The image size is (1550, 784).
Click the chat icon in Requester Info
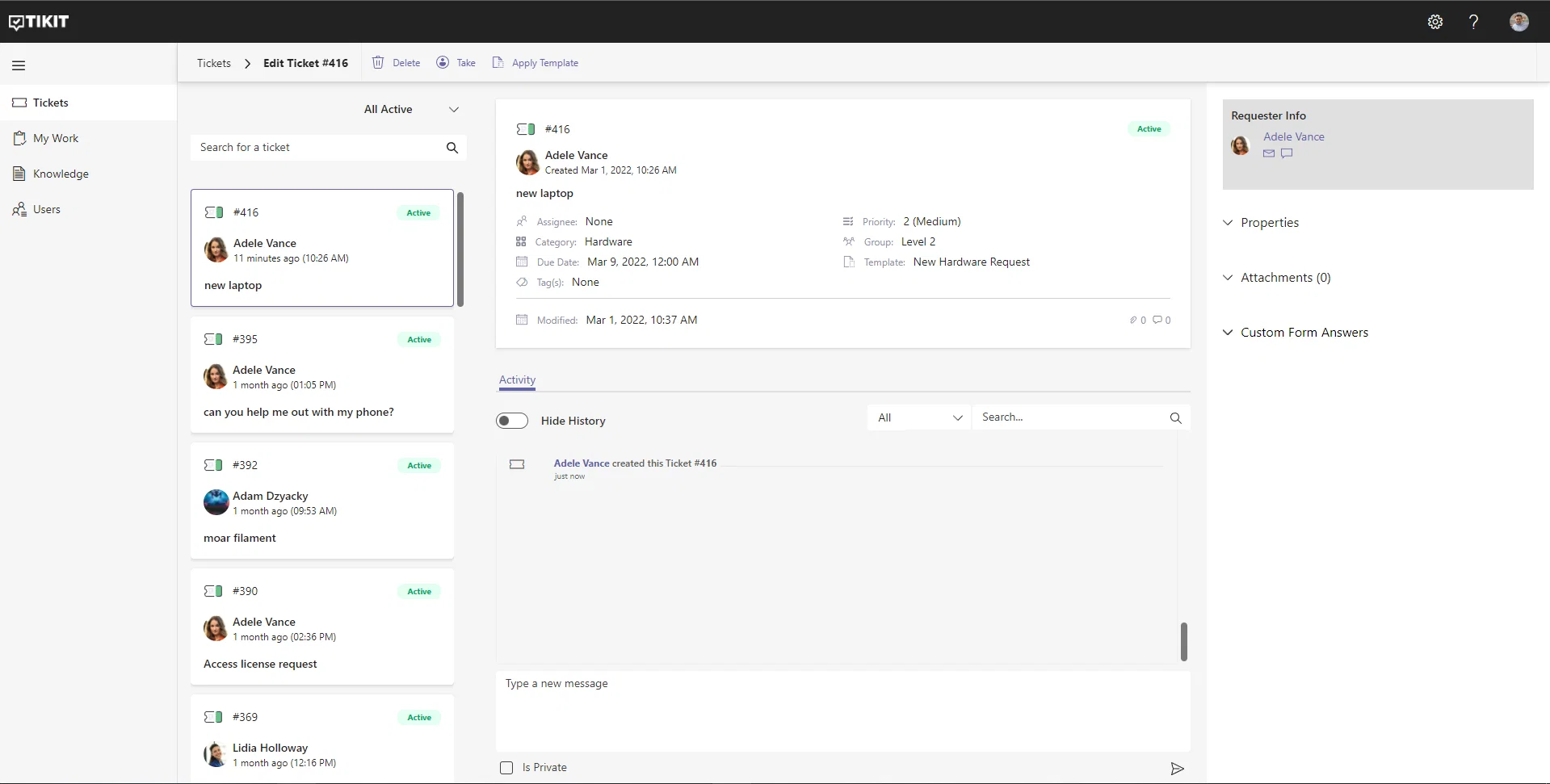[1287, 153]
